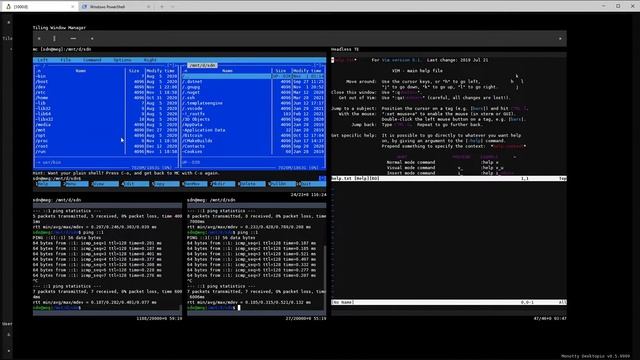Click the 5 Copy function key button
Image resolution: width=640 pixels, height=360 pixels.
[x=166, y=184]
